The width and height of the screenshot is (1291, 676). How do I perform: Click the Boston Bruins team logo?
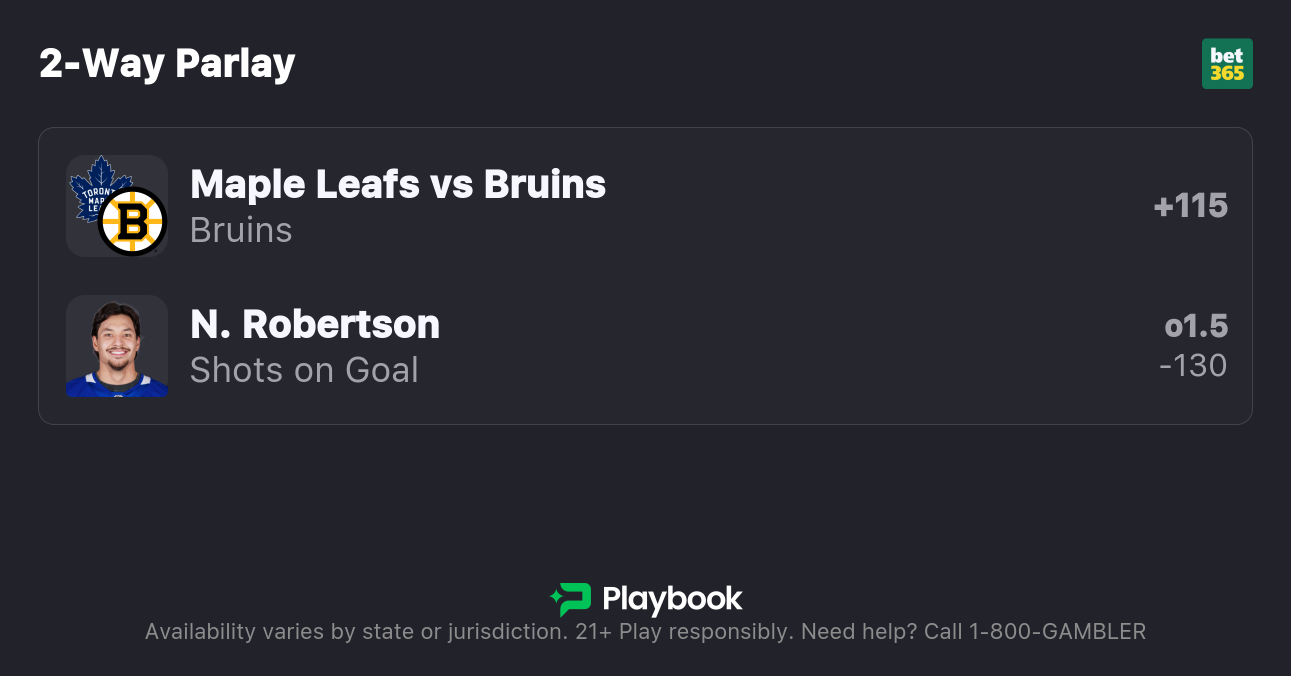(132, 221)
